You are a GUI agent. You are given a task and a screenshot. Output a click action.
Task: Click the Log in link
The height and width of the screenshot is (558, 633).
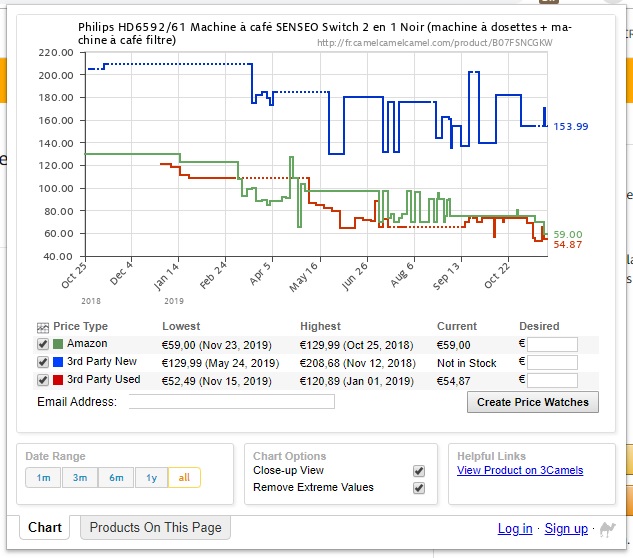click(x=515, y=529)
